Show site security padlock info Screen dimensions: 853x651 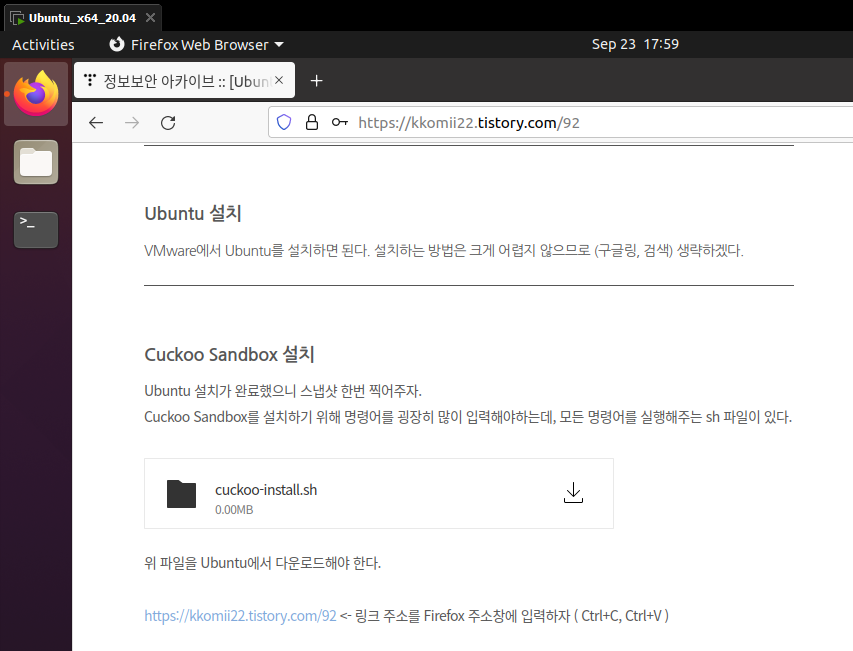(312, 122)
